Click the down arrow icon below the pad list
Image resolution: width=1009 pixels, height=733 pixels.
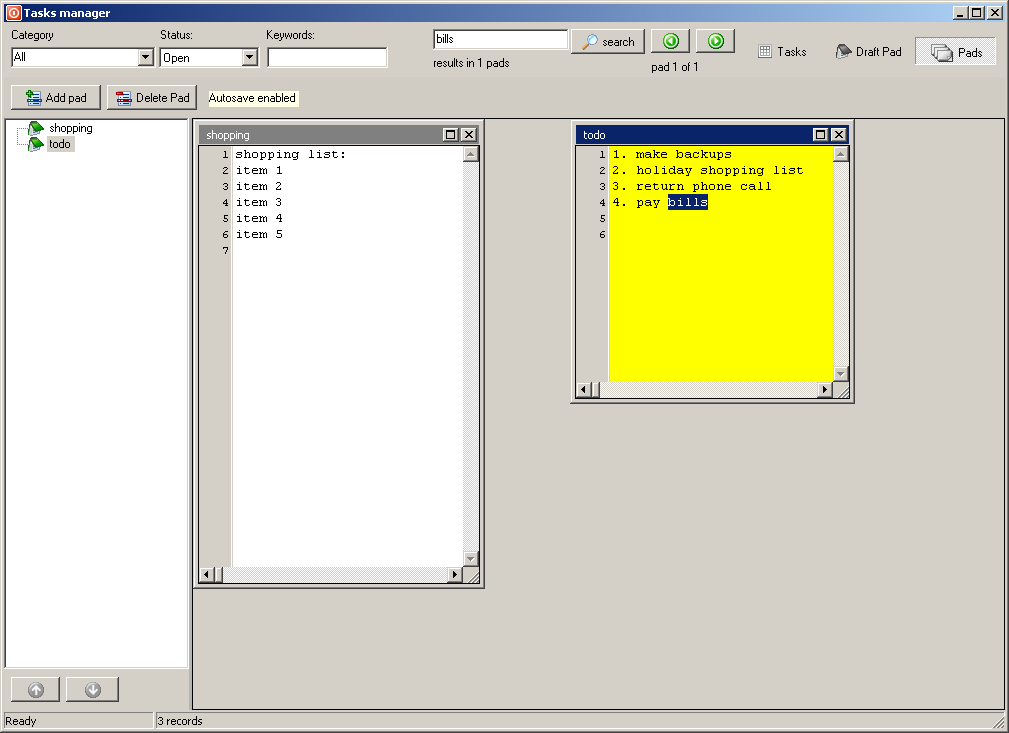click(92, 689)
